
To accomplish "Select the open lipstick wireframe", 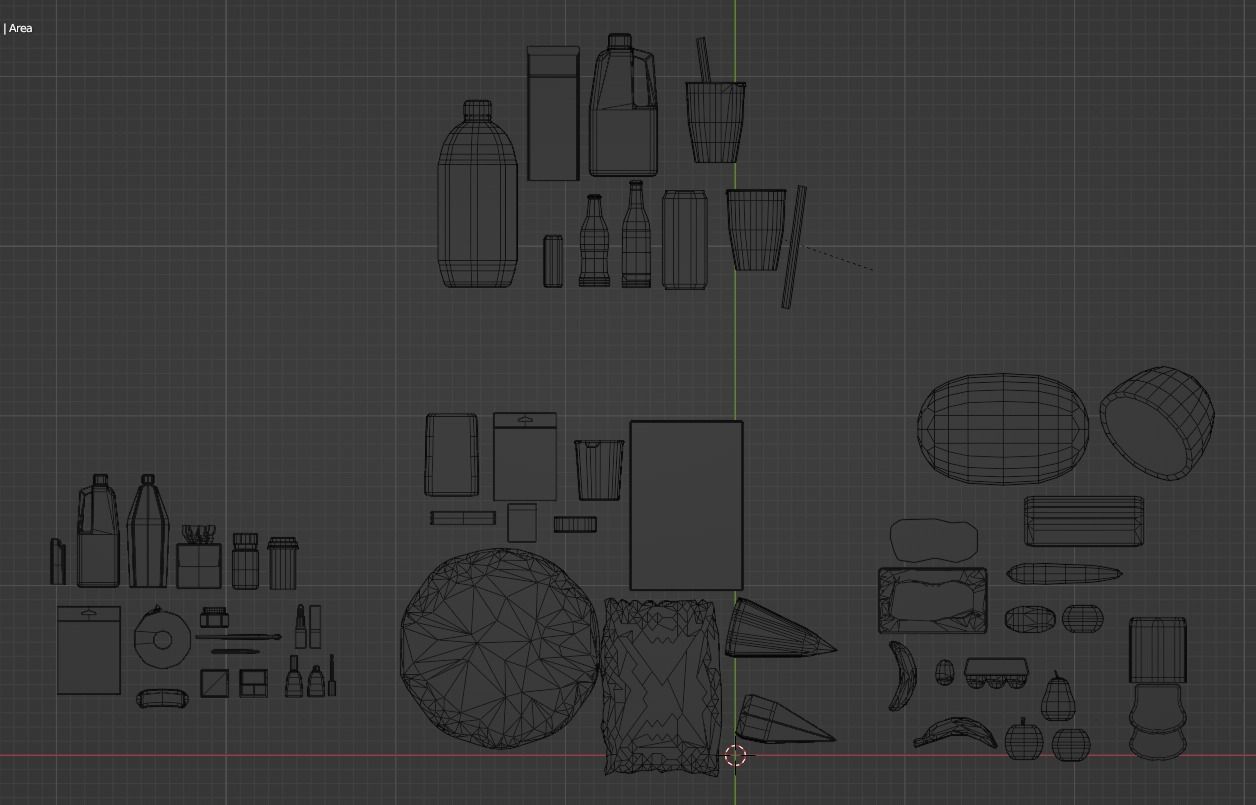I will coord(300,626).
